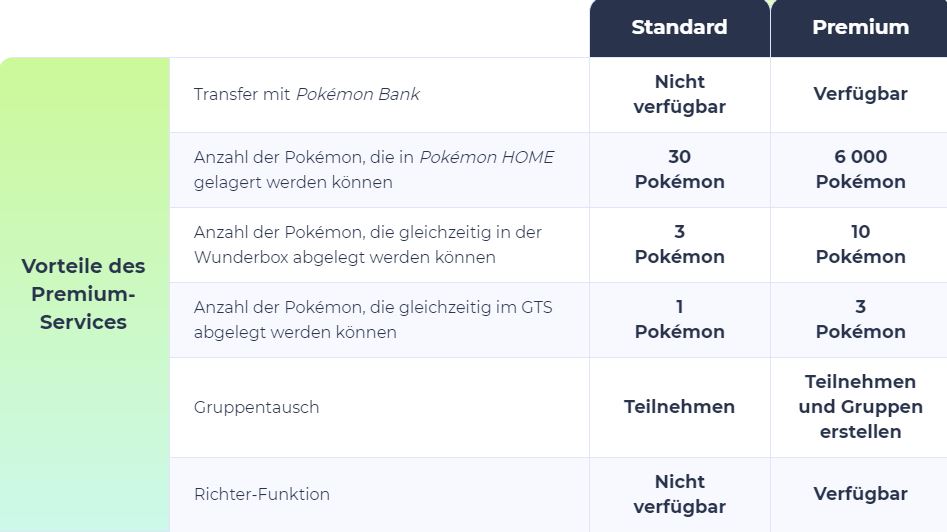Click the Standard column header
Viewport: 947px width, 532px height.
pyautogui.click(x=679, y=28)
